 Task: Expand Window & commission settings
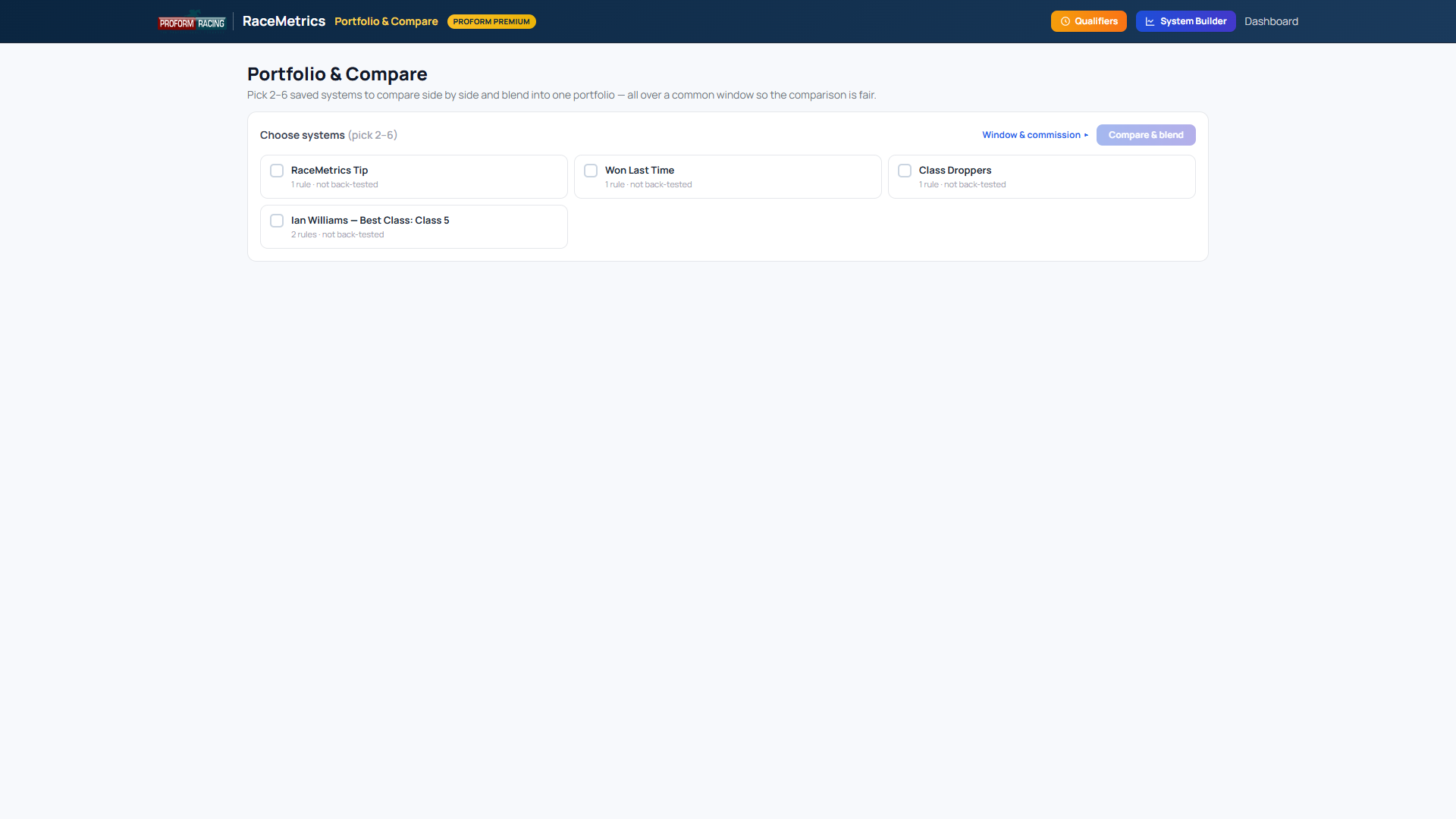tap(1035, 135)
